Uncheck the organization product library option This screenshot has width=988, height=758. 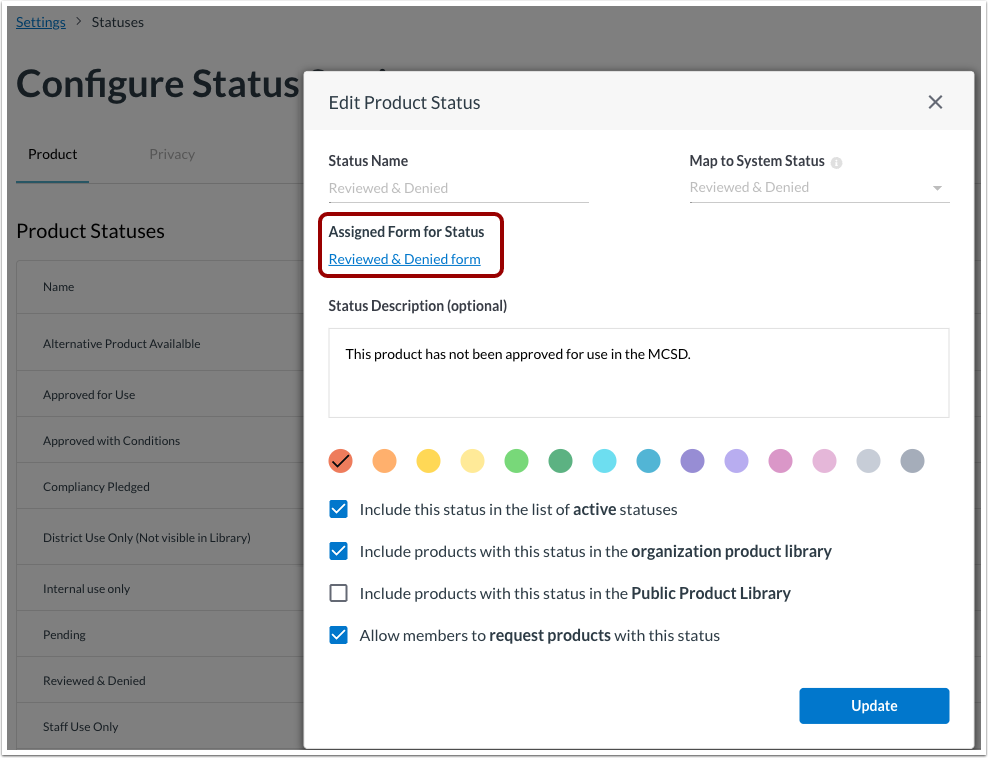338,551
